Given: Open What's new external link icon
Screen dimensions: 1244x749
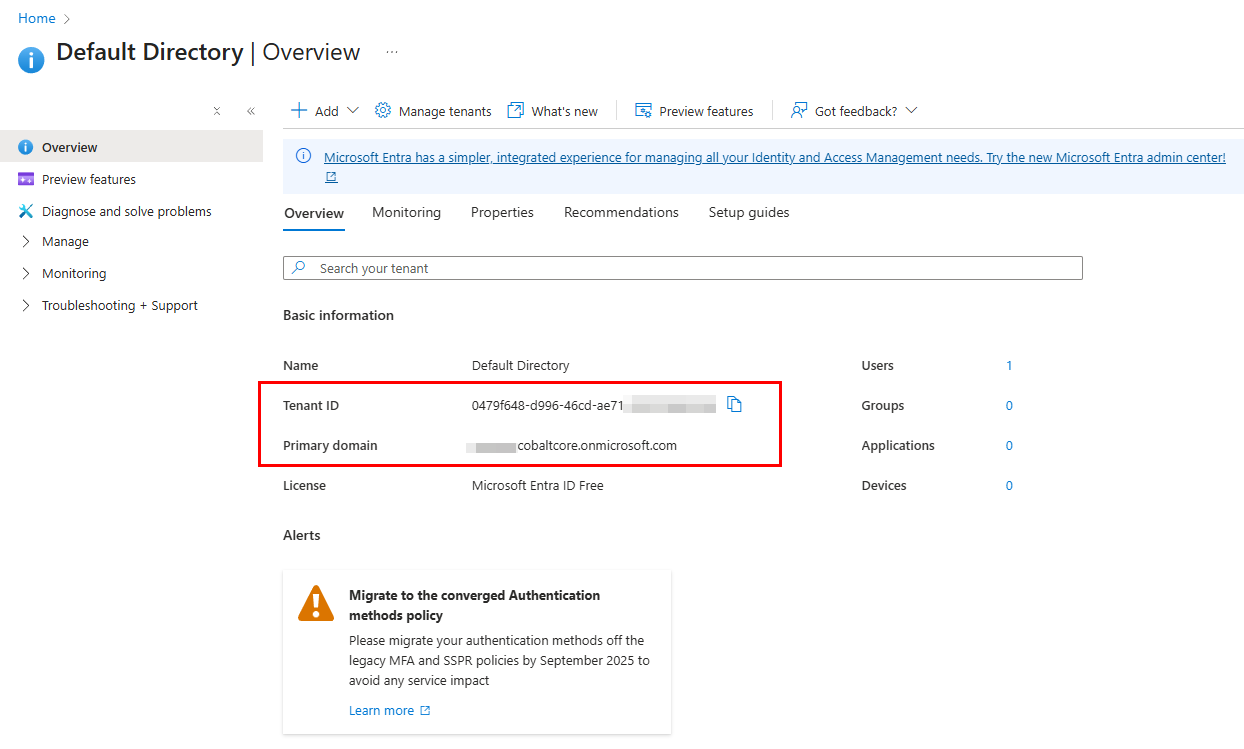Looking at the screenshot, I should tap(516, 111).
